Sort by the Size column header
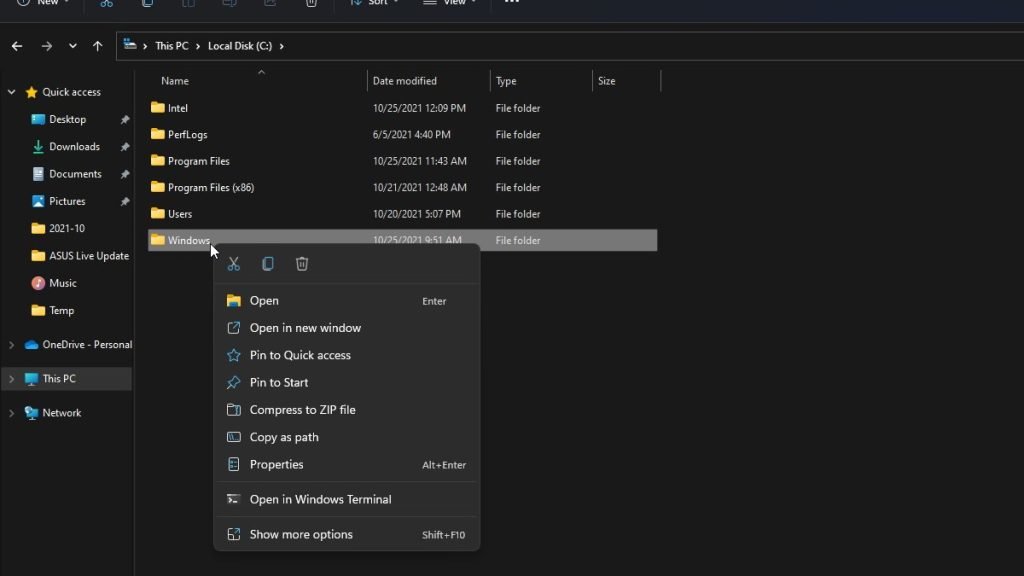Viewport: 1024px width, 576px height. [x=607, y=81]
